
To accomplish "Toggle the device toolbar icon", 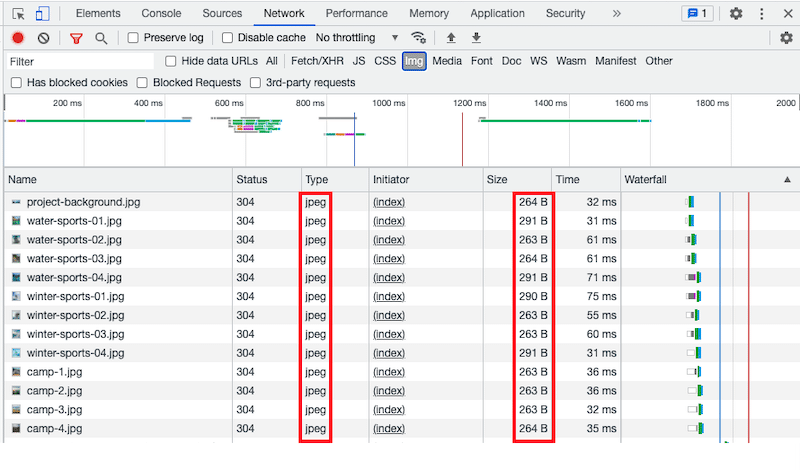I will pyautogui.click(x=42, y=14).
